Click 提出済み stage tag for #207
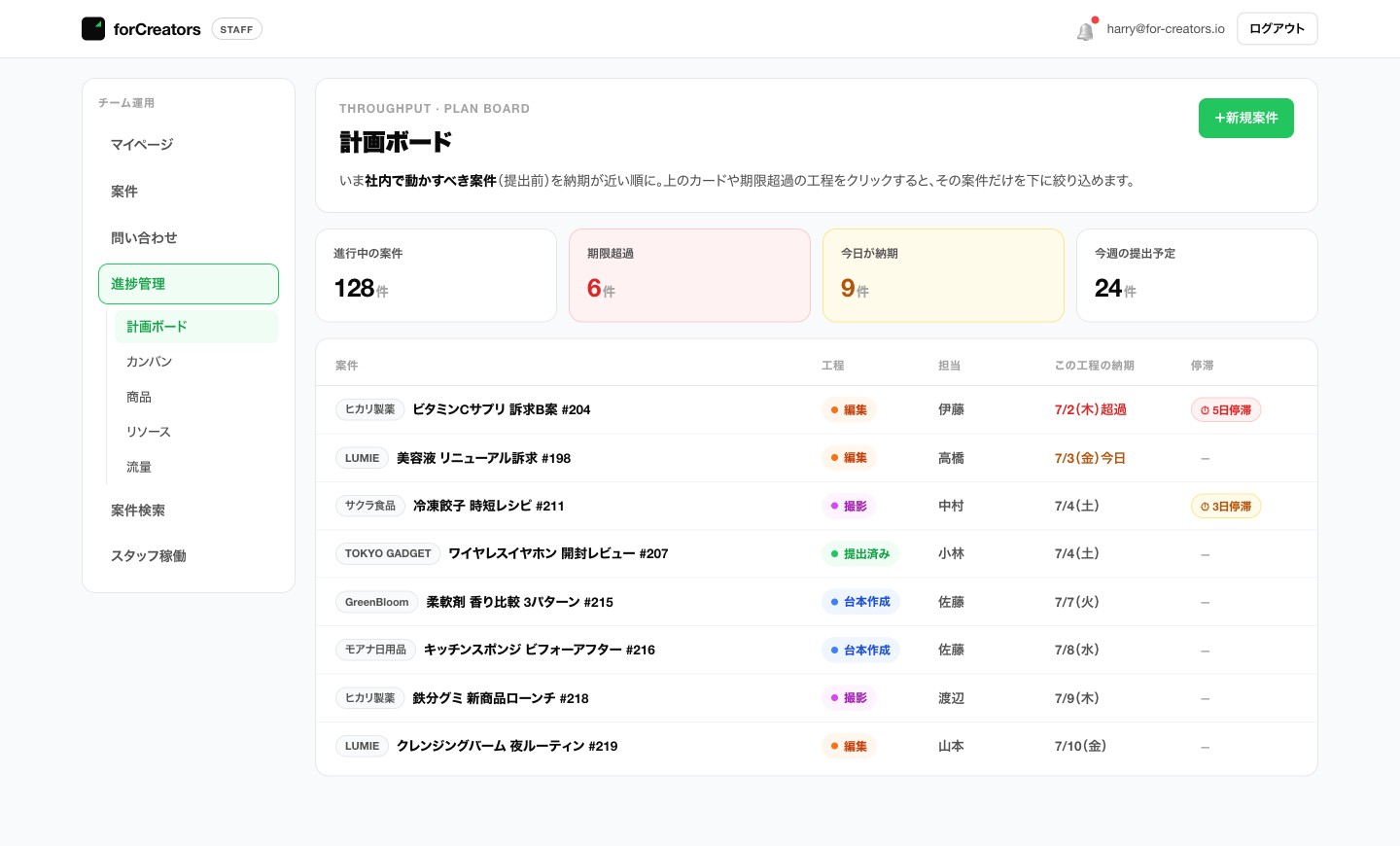Screen dimensions: 1400x846 tap(860, 554)
